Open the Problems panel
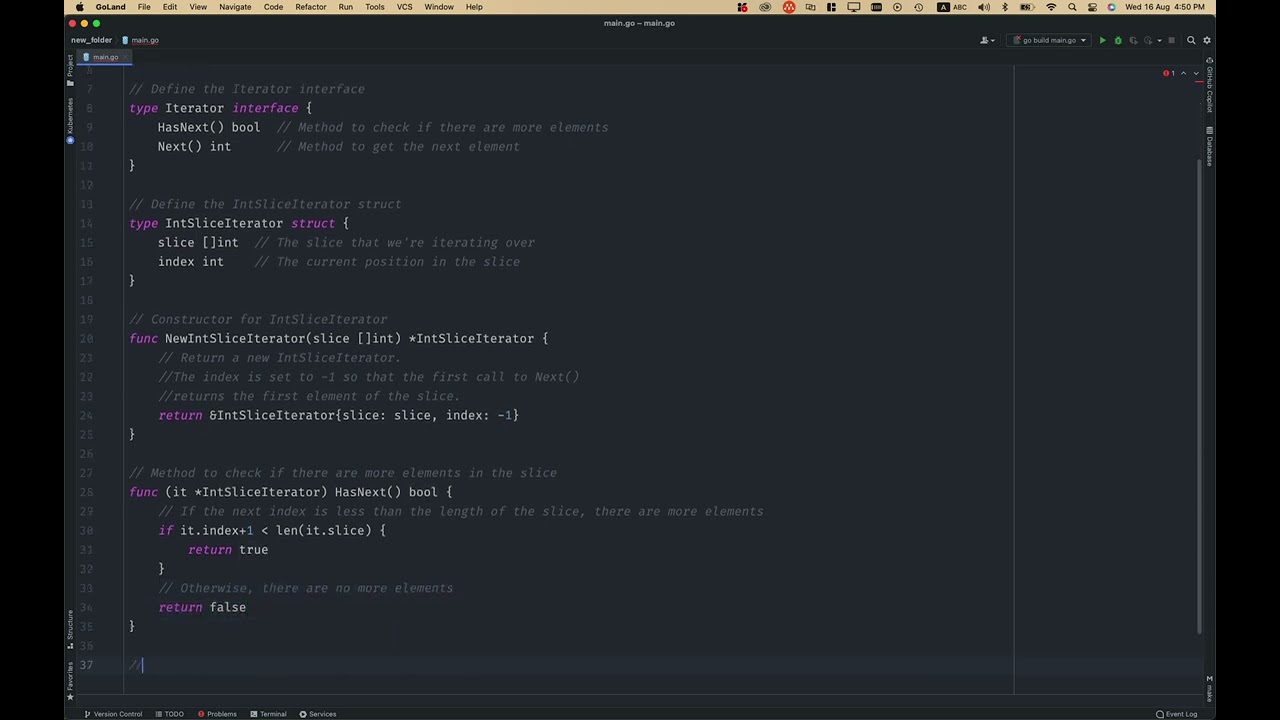The image size is (1280, 720). (217, 714)
